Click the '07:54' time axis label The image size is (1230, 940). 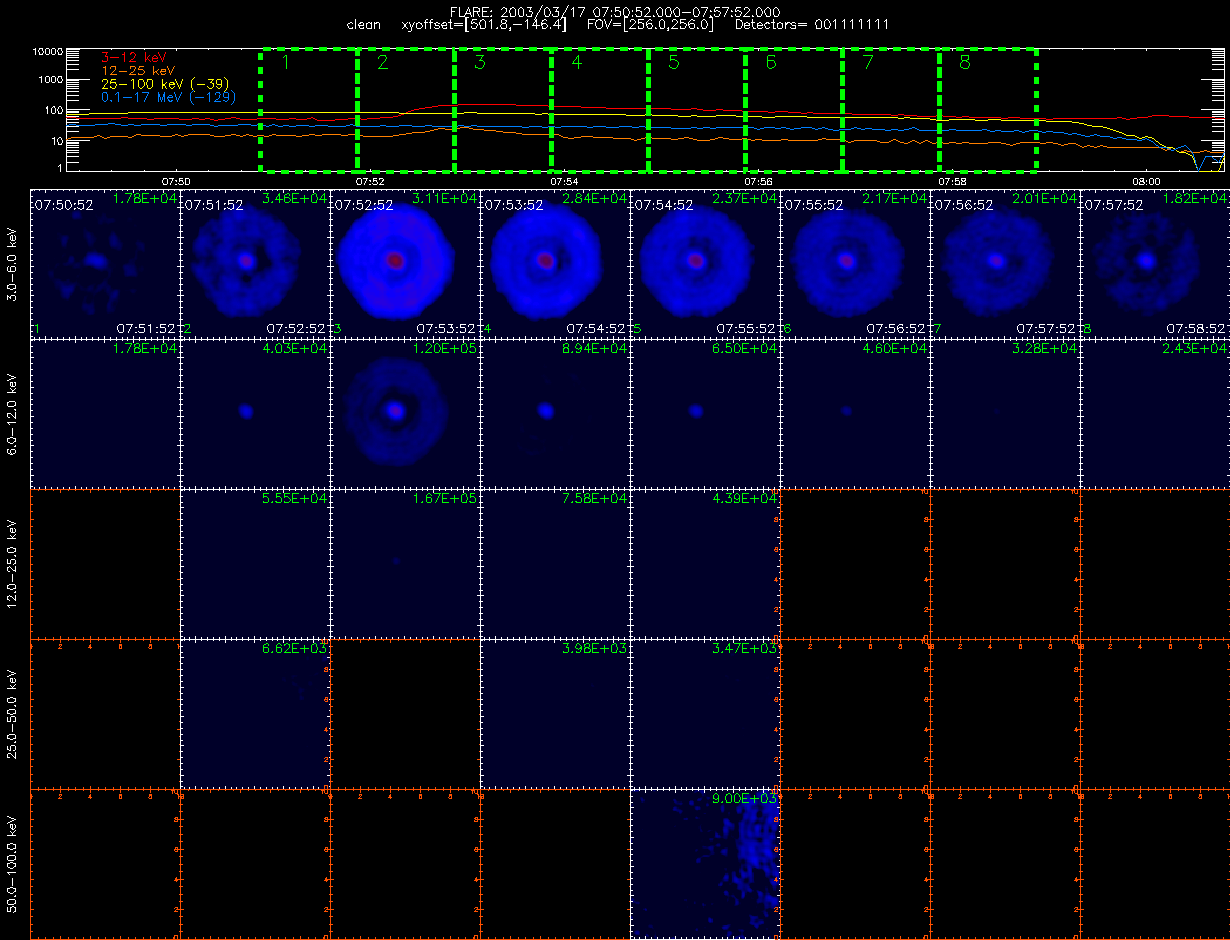(564, 181)
